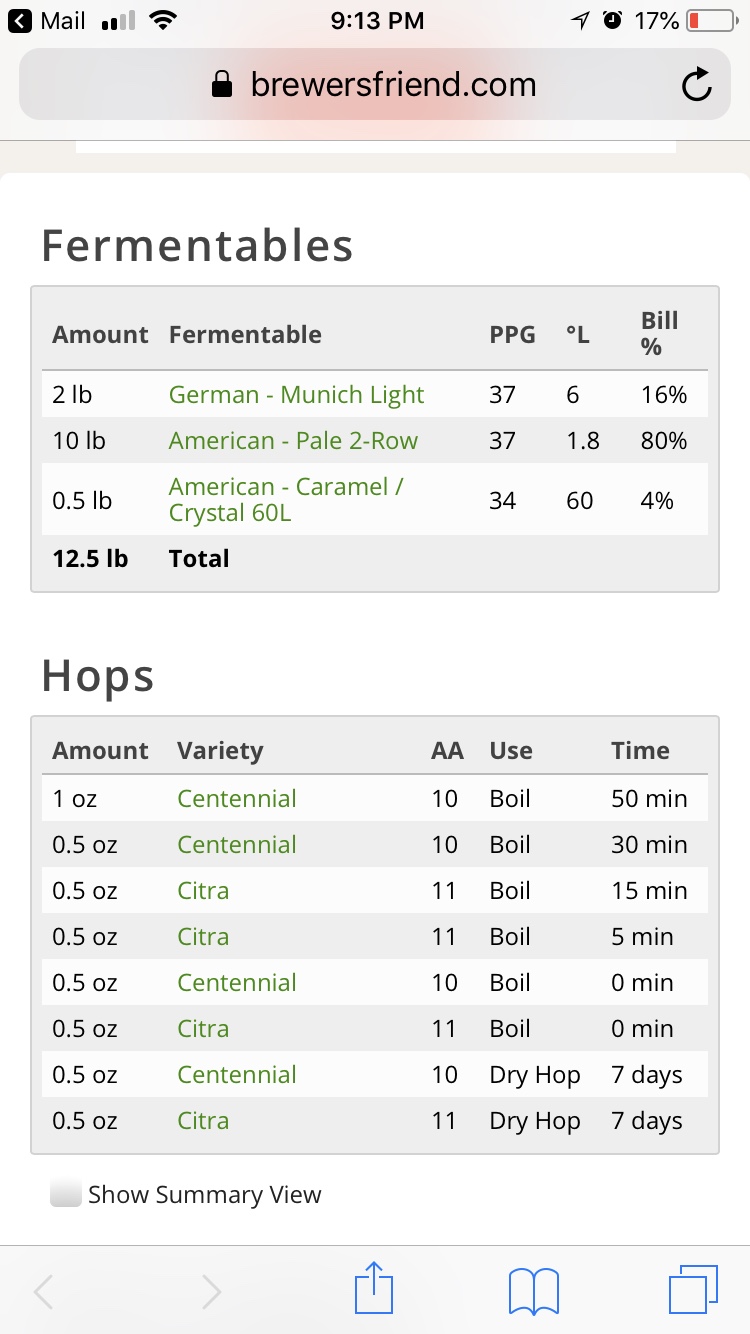Open German - Munich Light link
The image size is (750, 1334).
296,395
